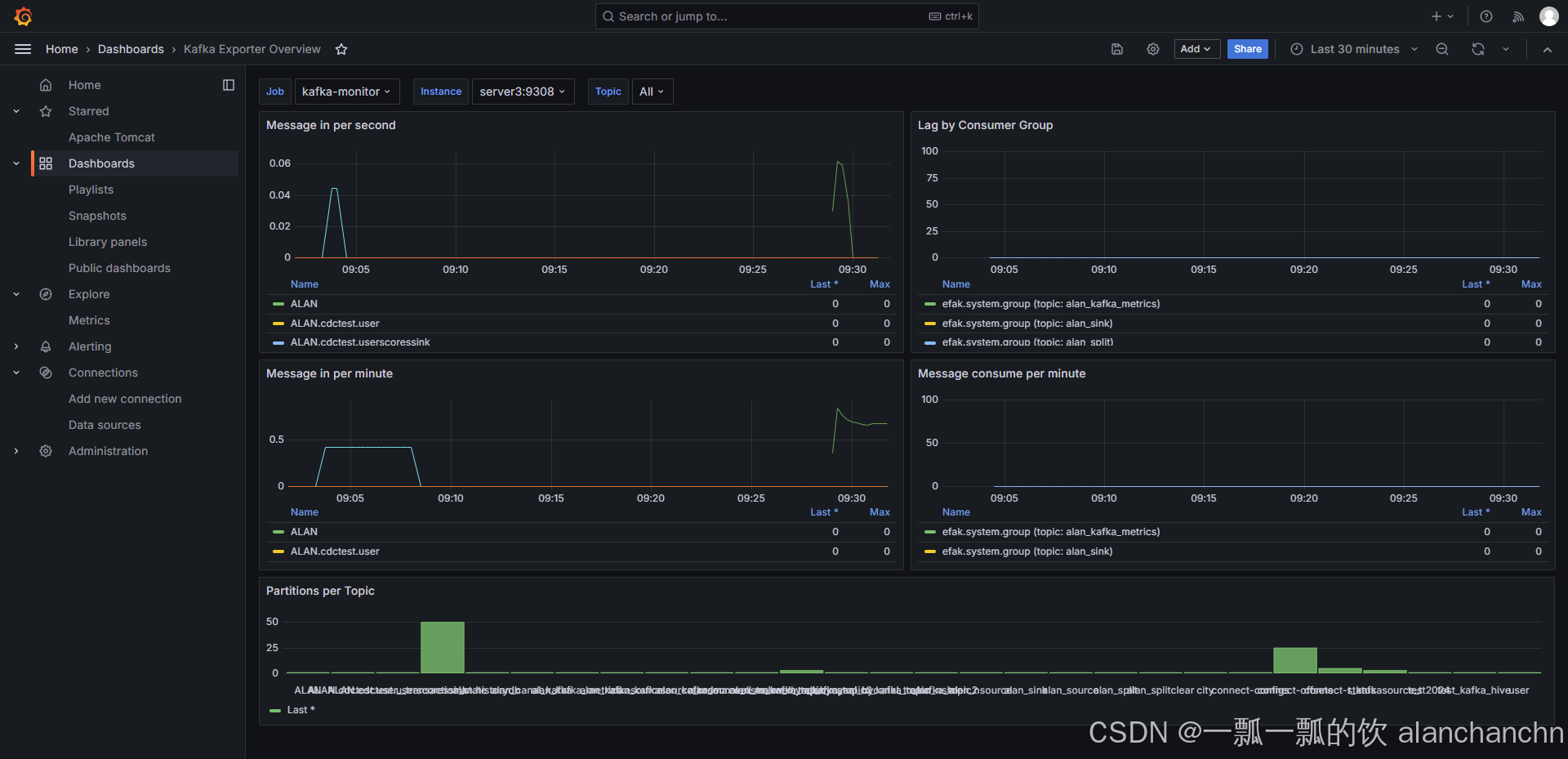Click the Connections icon in sidebar
This screenshot has height=759, width=1568.
coord(46,373)
